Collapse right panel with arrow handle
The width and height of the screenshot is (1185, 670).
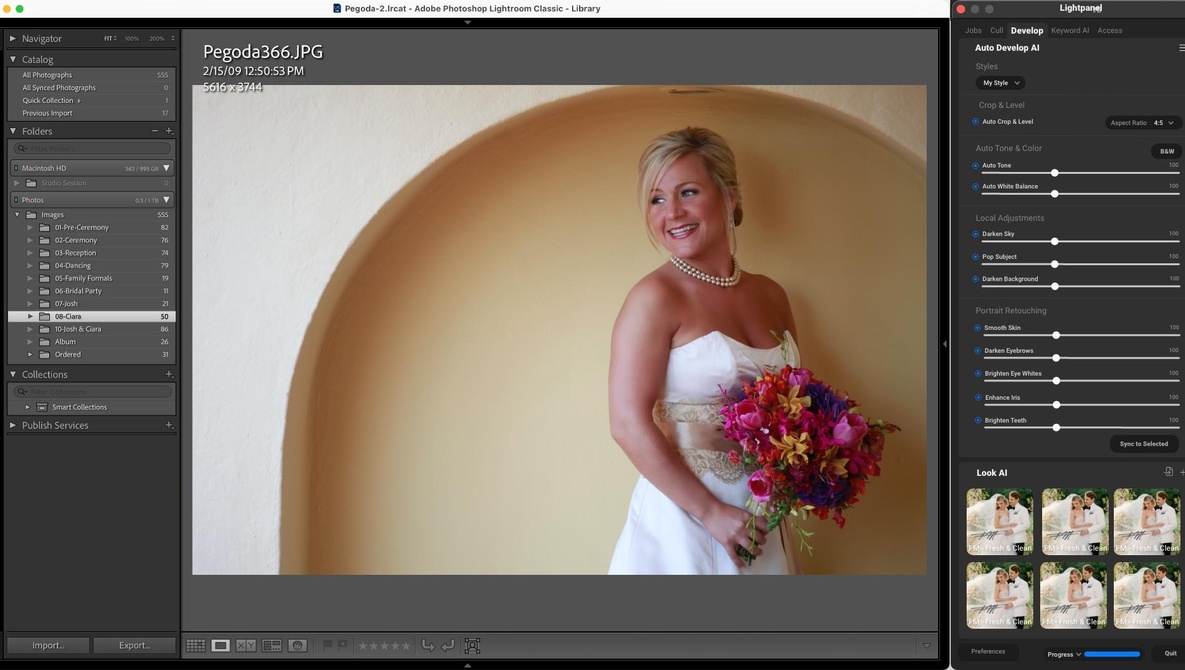point(945,344)
